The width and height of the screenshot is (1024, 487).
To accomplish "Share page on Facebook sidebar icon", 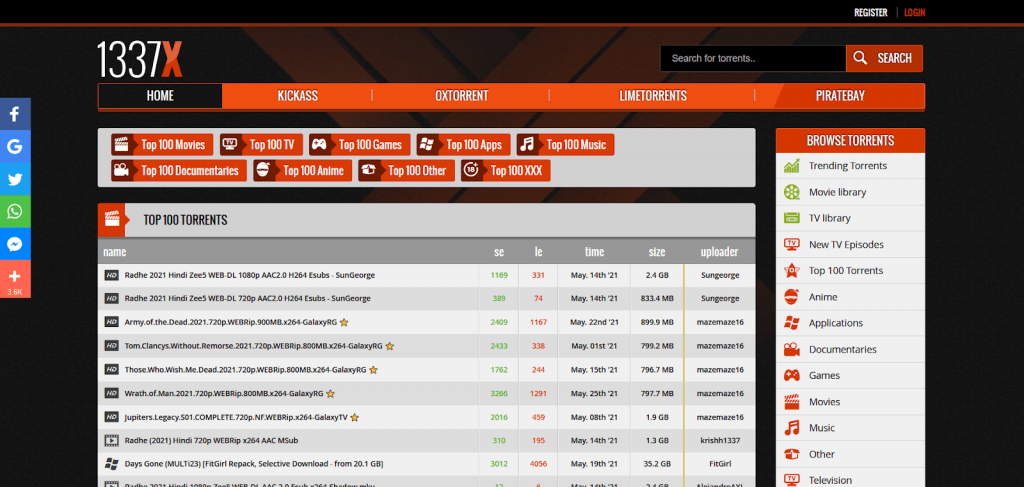I will [15, 114].
